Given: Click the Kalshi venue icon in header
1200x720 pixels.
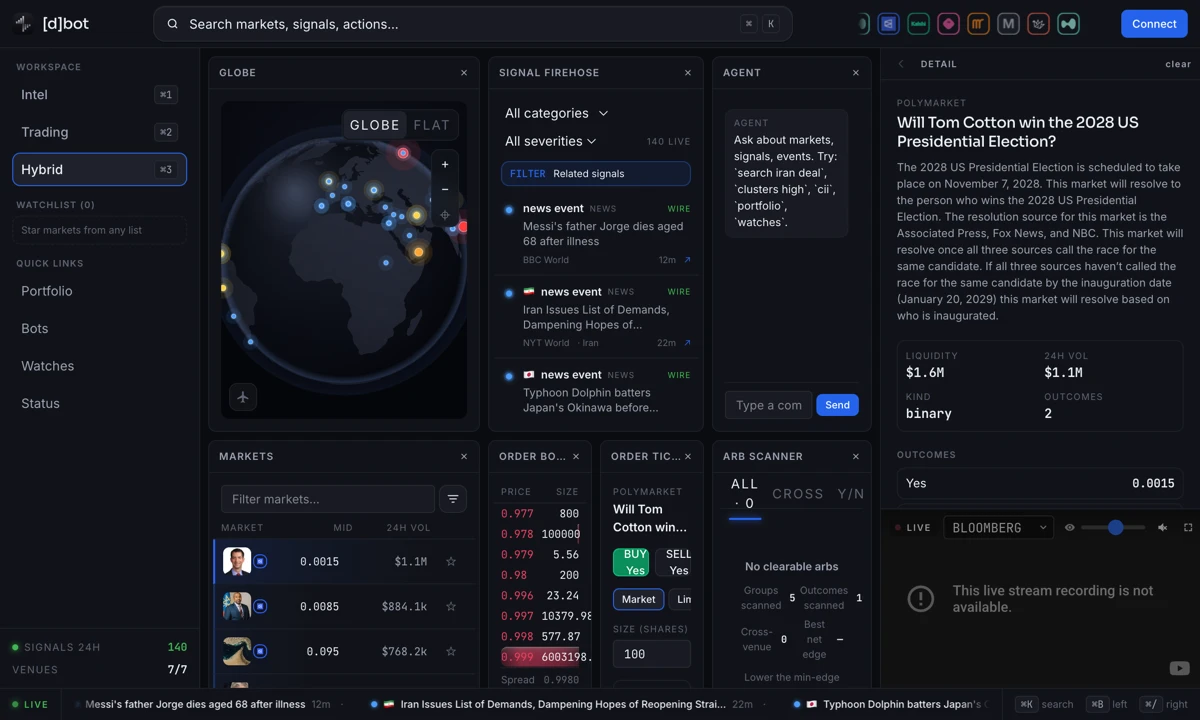Looking at the screenshot, I should (x=918, y=24).
